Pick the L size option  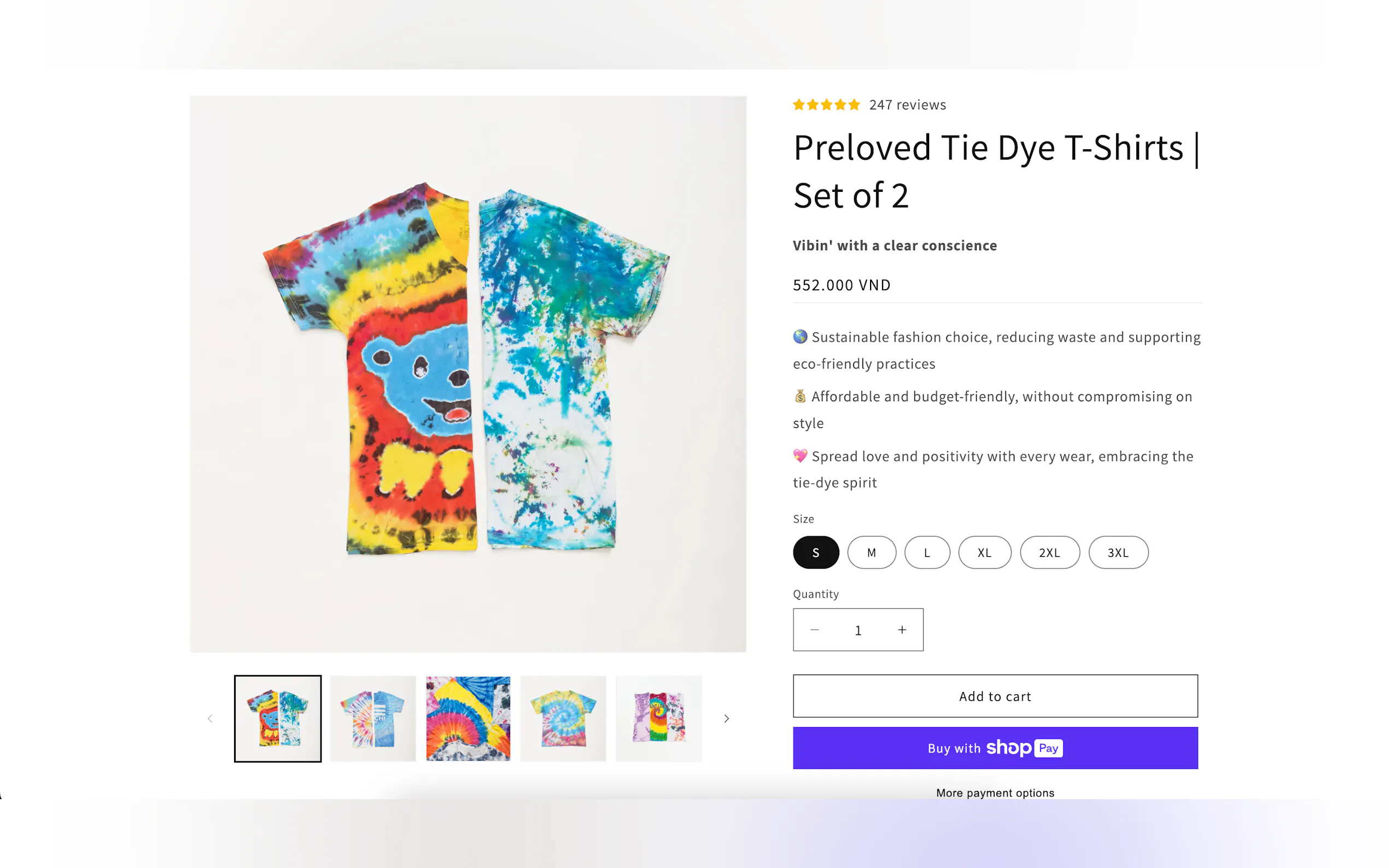point(926,552)
